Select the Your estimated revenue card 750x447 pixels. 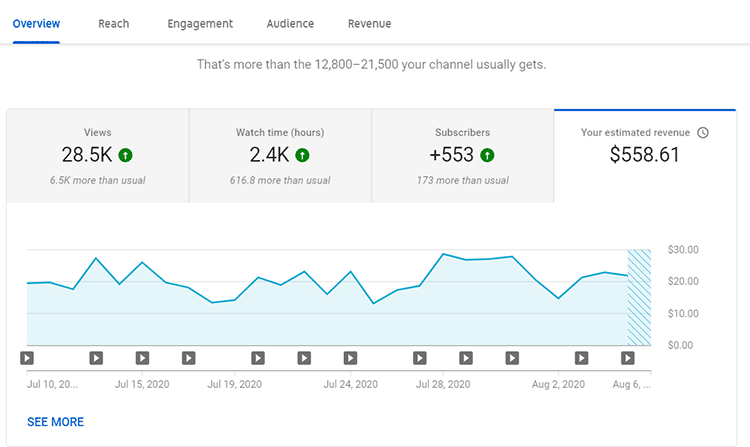[x=644, y=156]
